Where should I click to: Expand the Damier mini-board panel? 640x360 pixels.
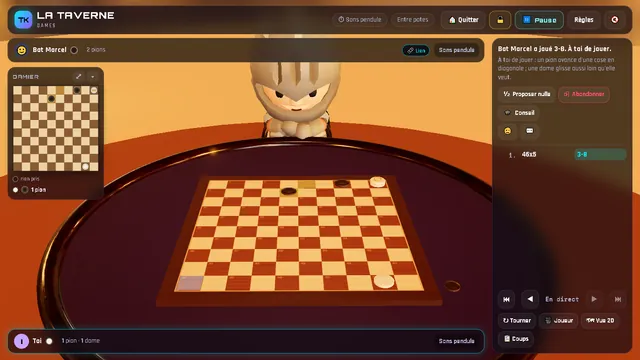[78, 76]
